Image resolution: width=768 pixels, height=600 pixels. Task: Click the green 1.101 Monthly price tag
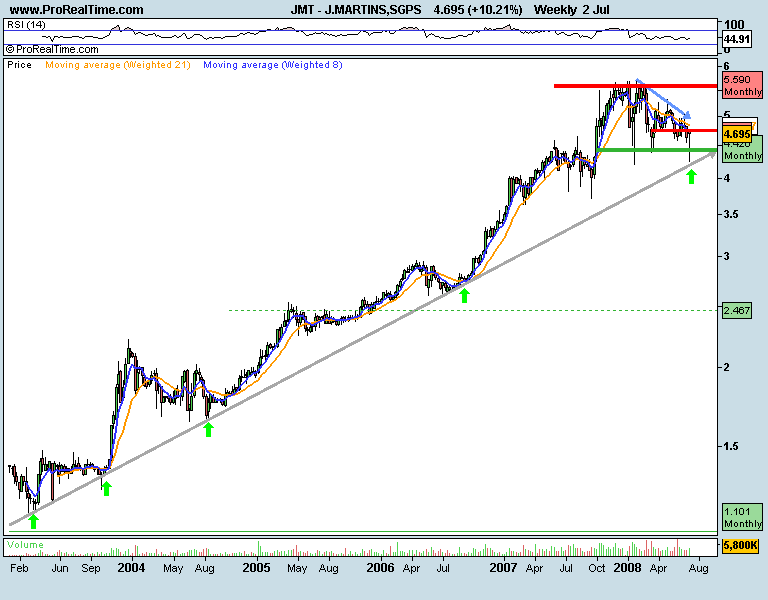[743, 518]
